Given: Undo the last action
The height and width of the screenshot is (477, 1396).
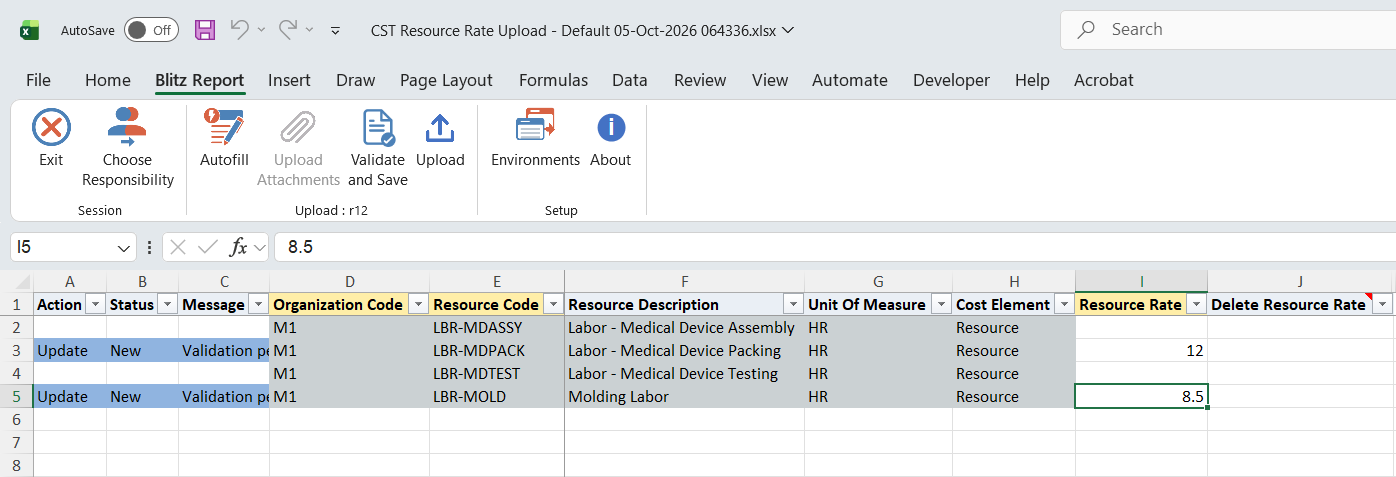Looking at the screenshot, I should click(239, 30).
